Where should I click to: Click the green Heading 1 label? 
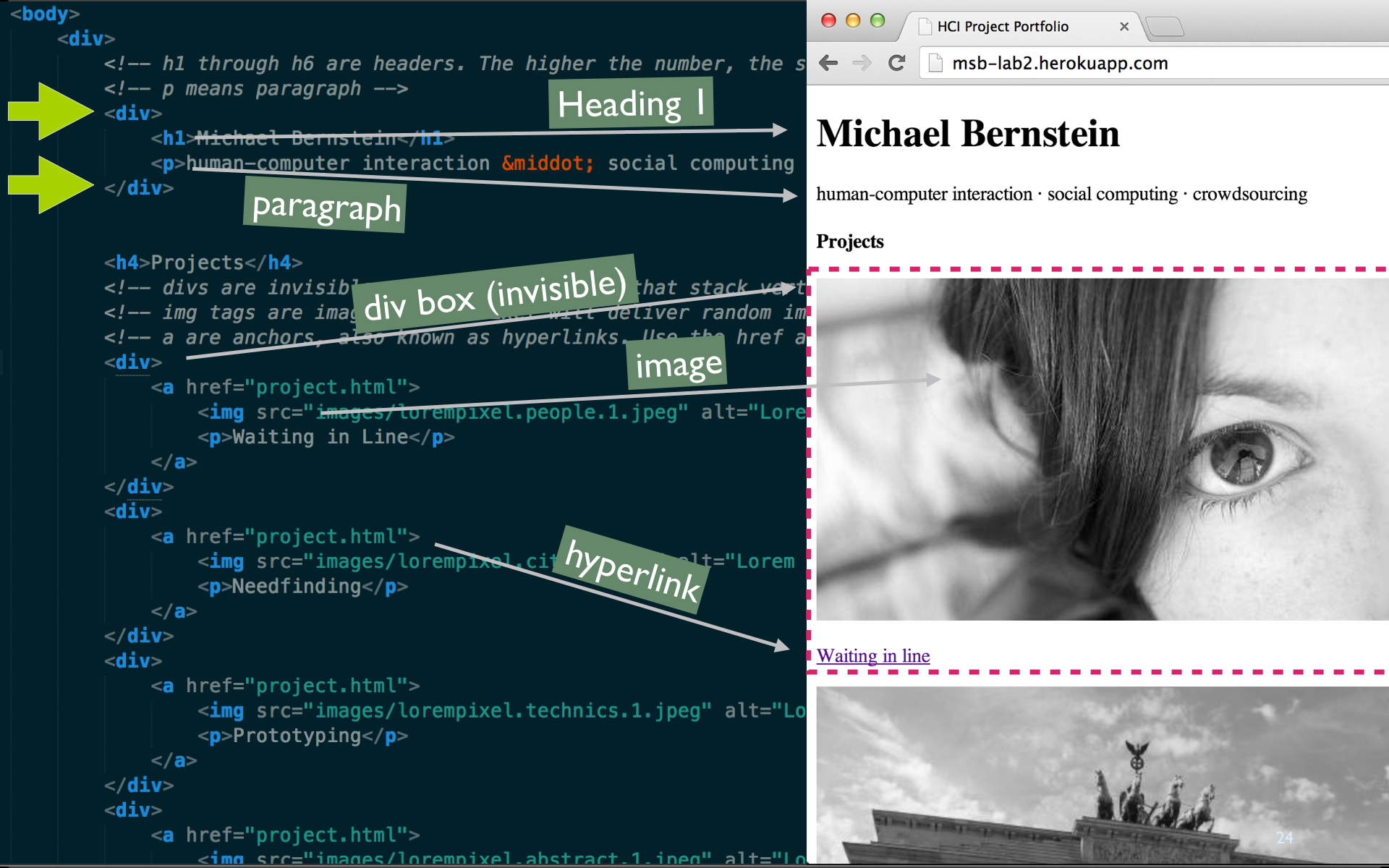pos(631,103)
